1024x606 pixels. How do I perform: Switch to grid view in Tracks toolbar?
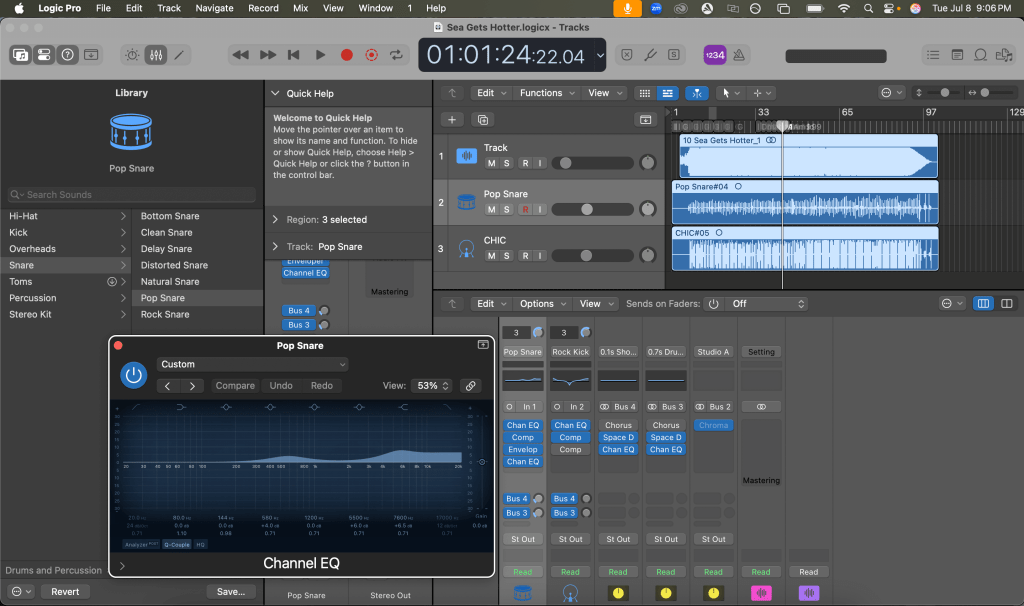(645, 93)
